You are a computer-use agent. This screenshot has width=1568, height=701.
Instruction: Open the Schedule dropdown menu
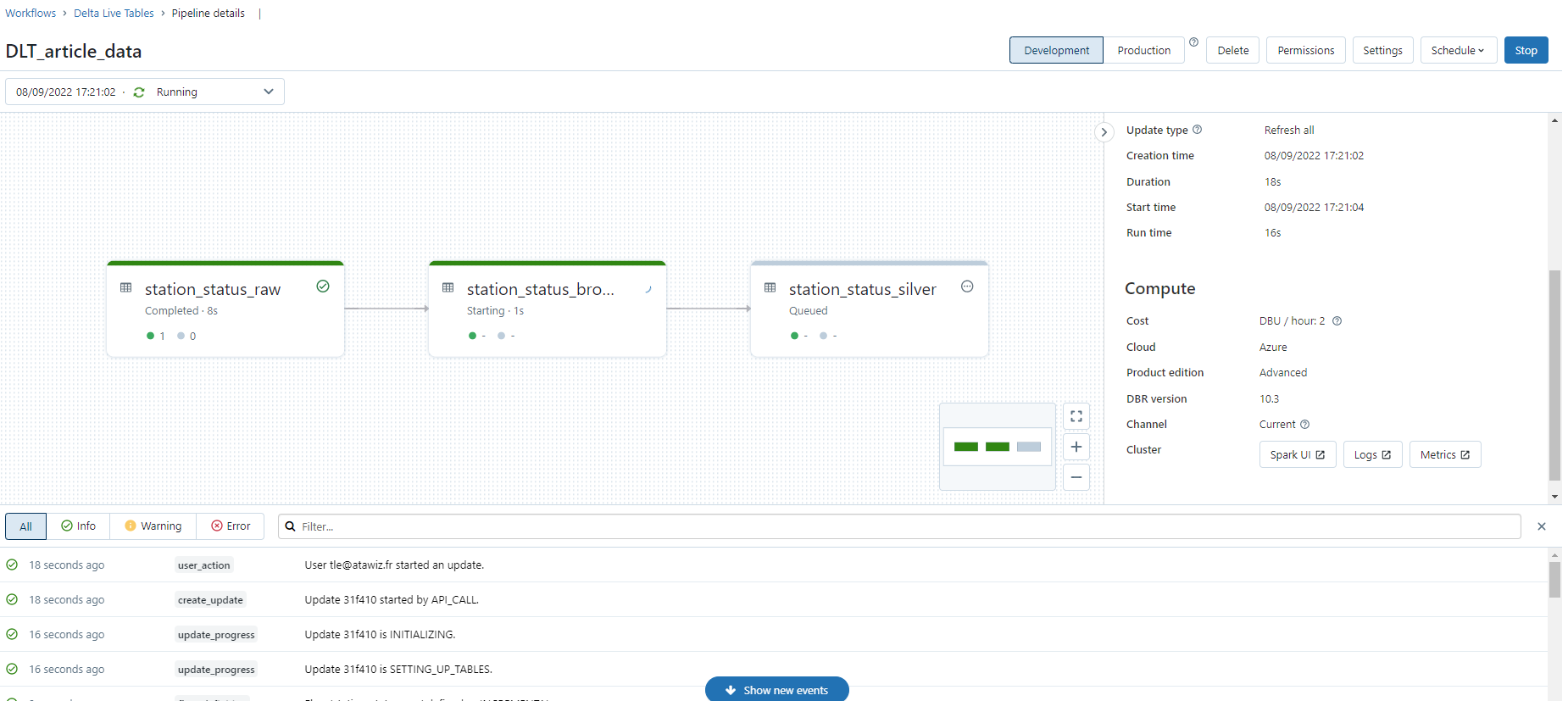click(x=1458, y=50)
